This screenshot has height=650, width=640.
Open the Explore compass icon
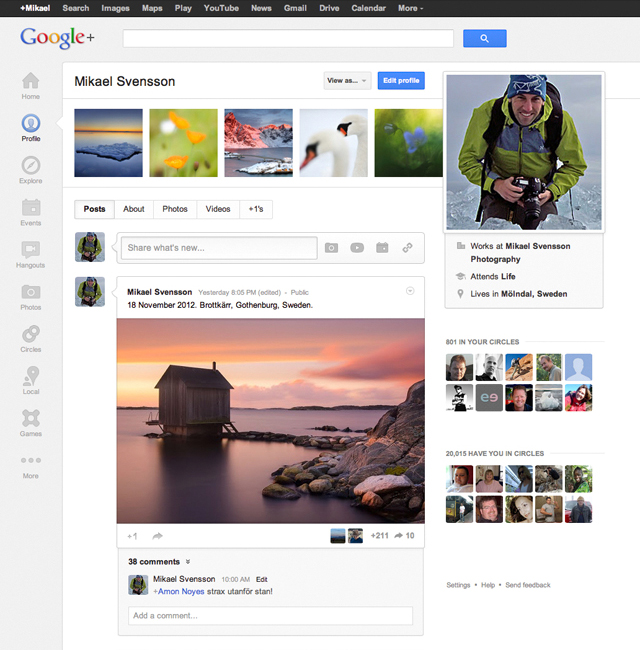click(31, 165)
